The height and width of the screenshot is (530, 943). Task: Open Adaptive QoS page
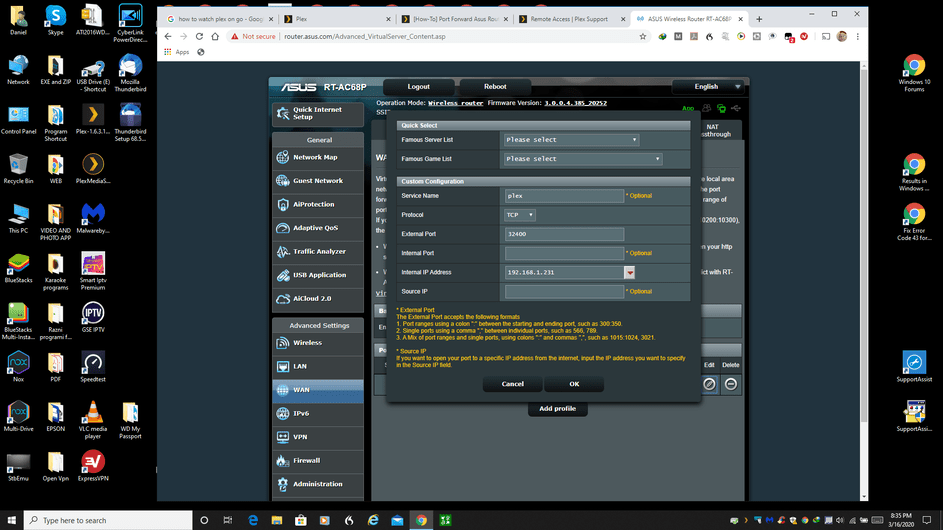[x=318, y=227]
